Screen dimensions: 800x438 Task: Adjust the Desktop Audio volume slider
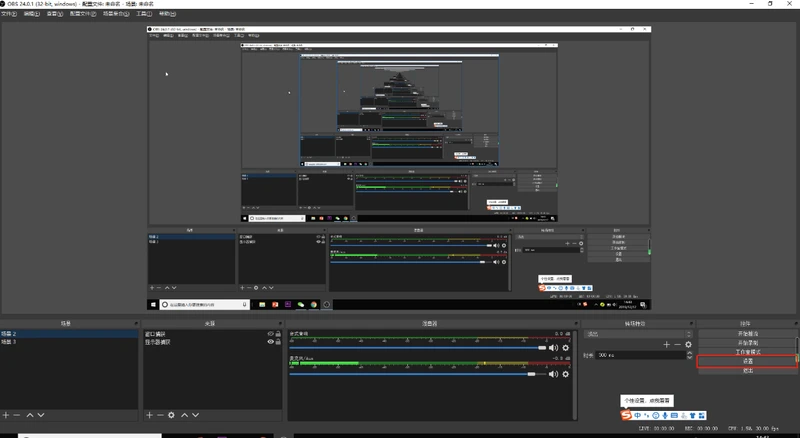pos(418,348)
